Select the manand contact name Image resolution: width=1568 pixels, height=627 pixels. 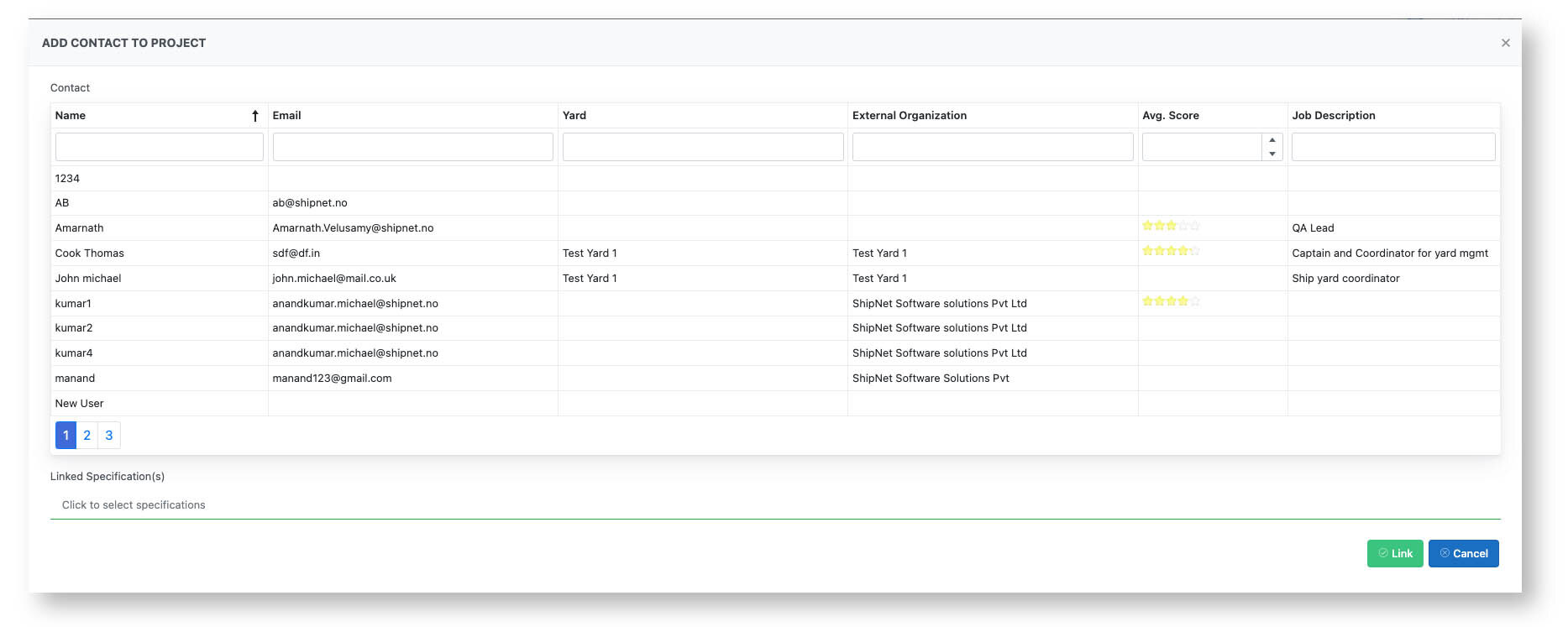pos(75,379)
